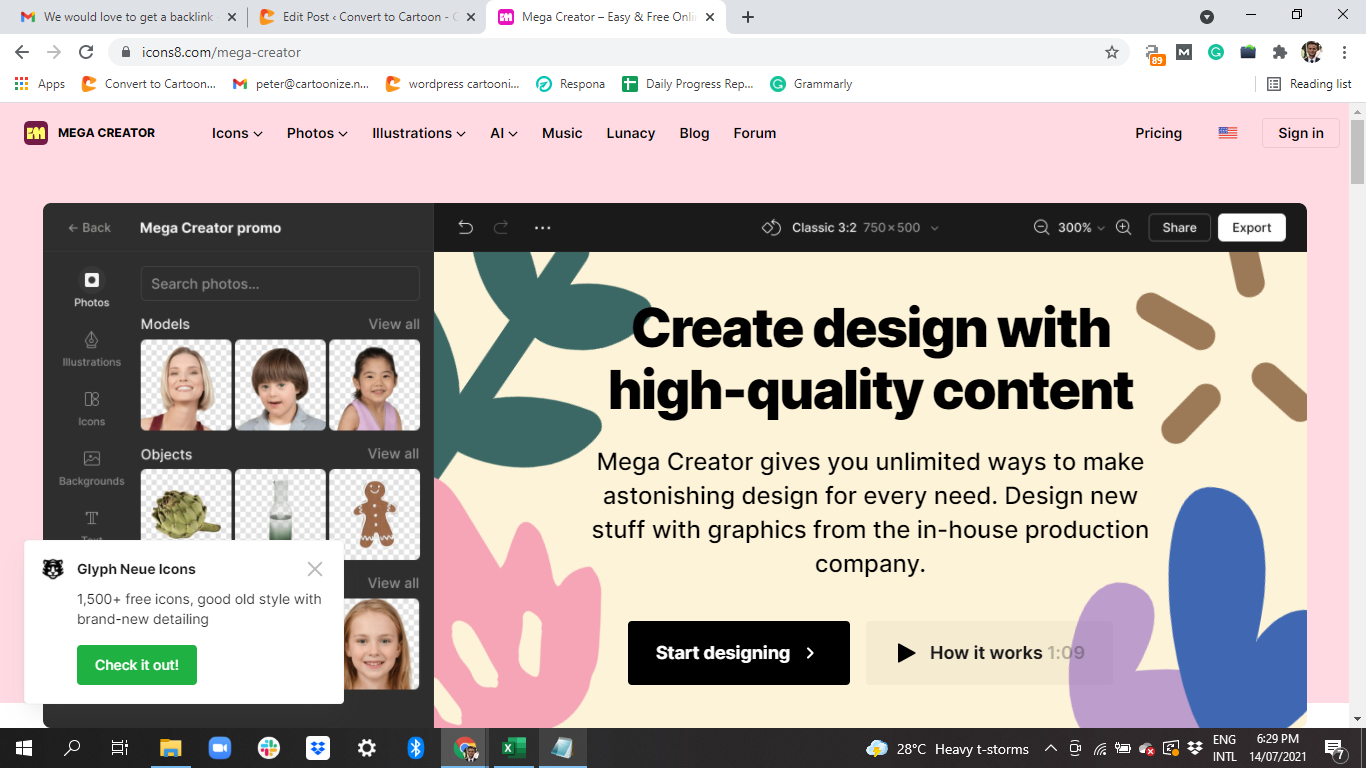1366x768 pixels.
Task: Open the Blog page
Action: (x=694, y=133)
